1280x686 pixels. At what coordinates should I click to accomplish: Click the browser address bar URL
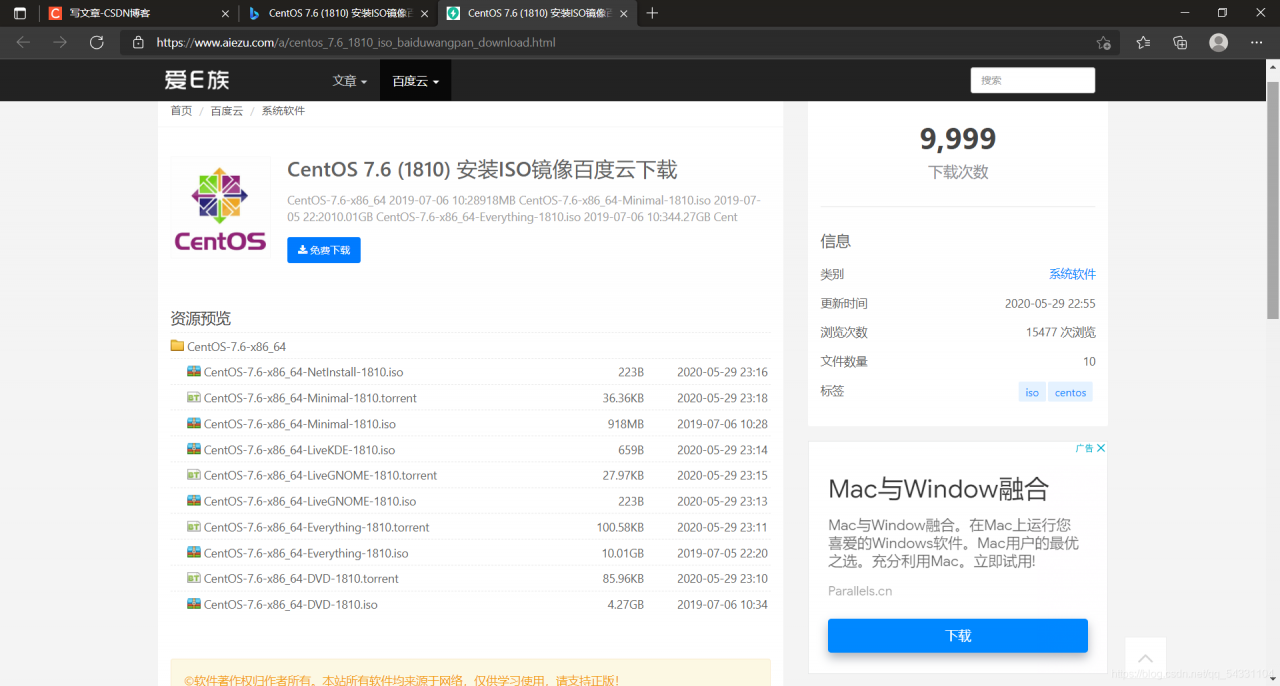[356, 43]
